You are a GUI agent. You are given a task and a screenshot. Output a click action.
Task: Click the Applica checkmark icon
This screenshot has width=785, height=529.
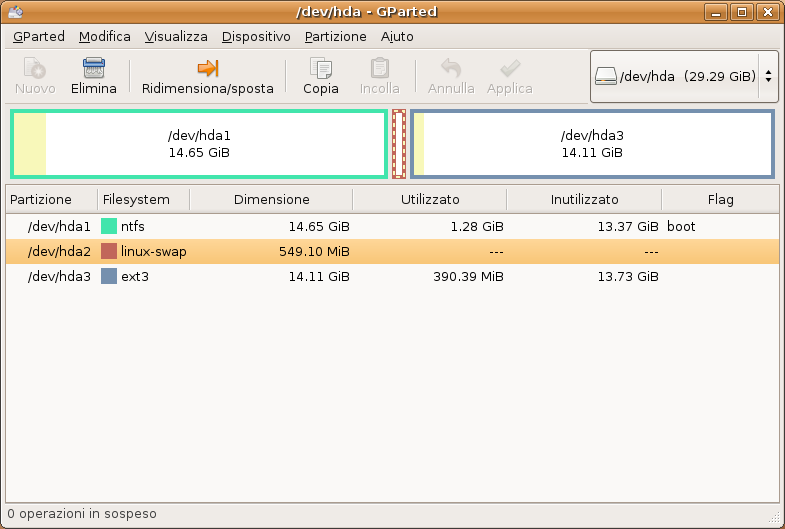point(510,69)
